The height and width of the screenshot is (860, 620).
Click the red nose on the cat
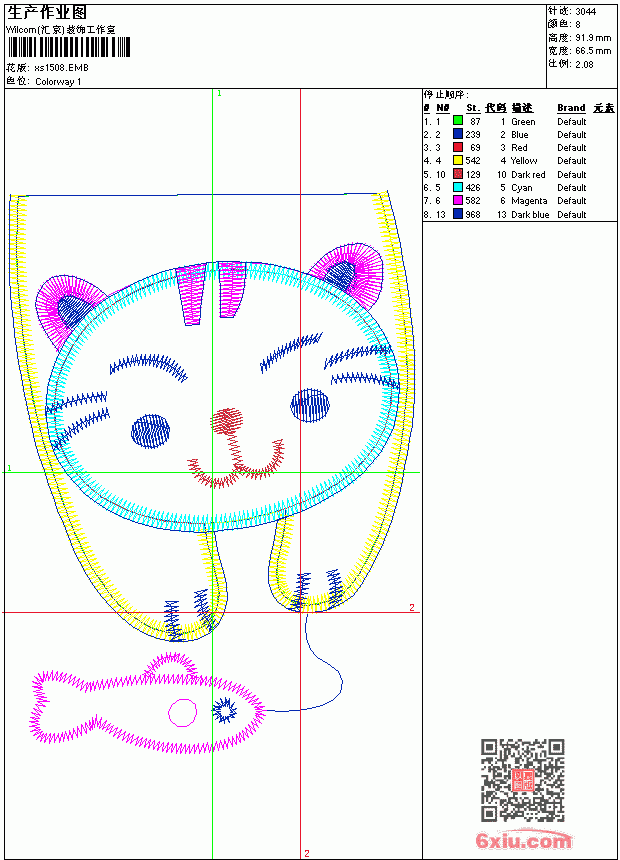tap(227, 421)
